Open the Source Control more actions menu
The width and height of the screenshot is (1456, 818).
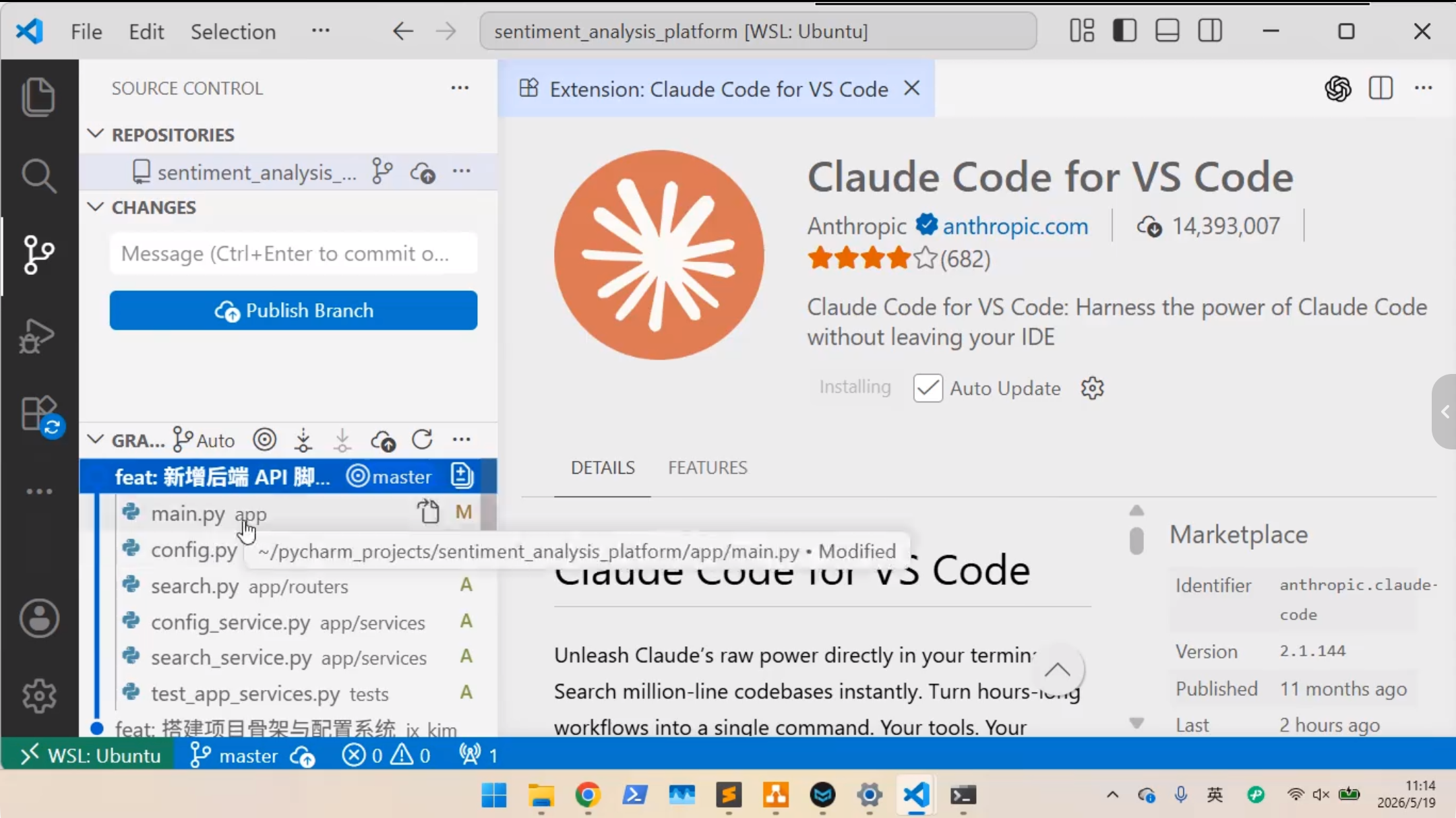[x=460, y=88]
